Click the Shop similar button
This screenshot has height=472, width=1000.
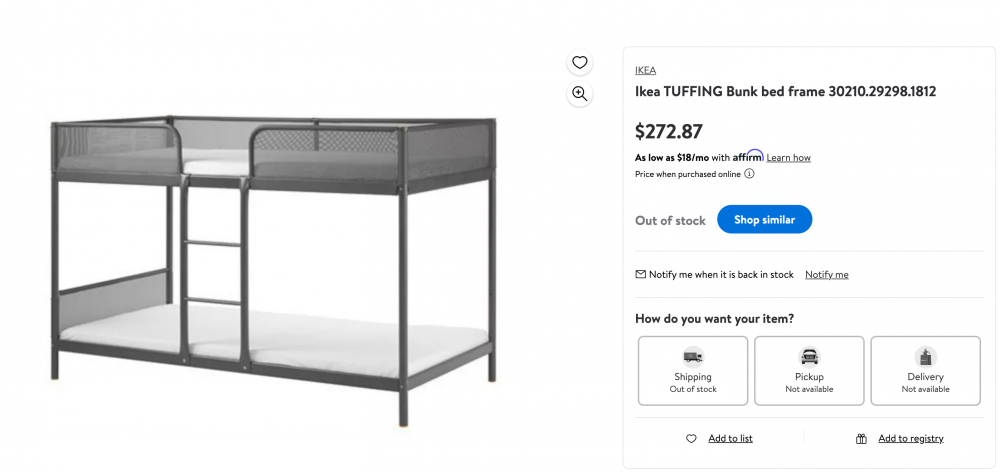[764, 219]
